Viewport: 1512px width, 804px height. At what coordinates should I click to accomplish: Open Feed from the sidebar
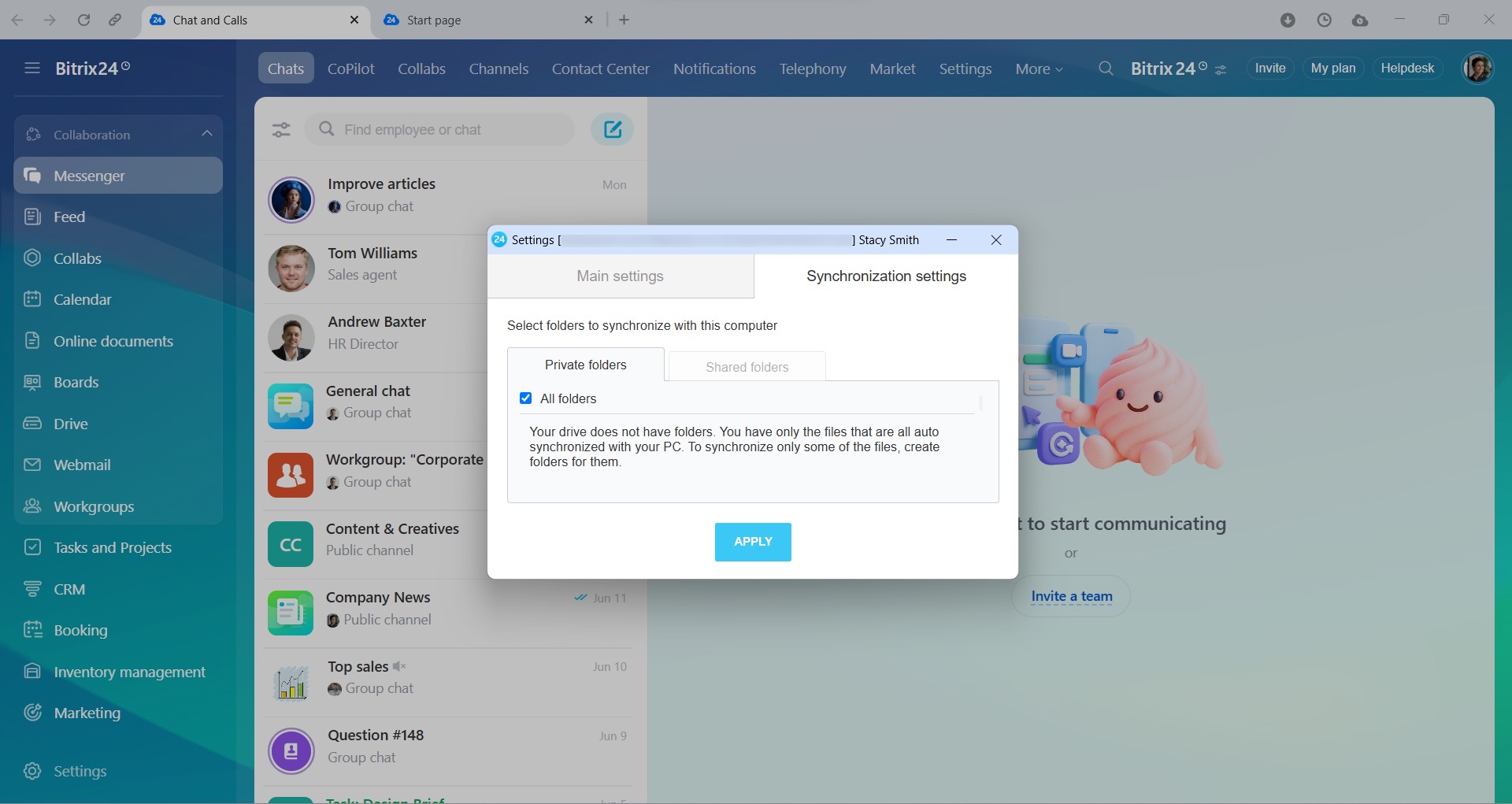118,217
